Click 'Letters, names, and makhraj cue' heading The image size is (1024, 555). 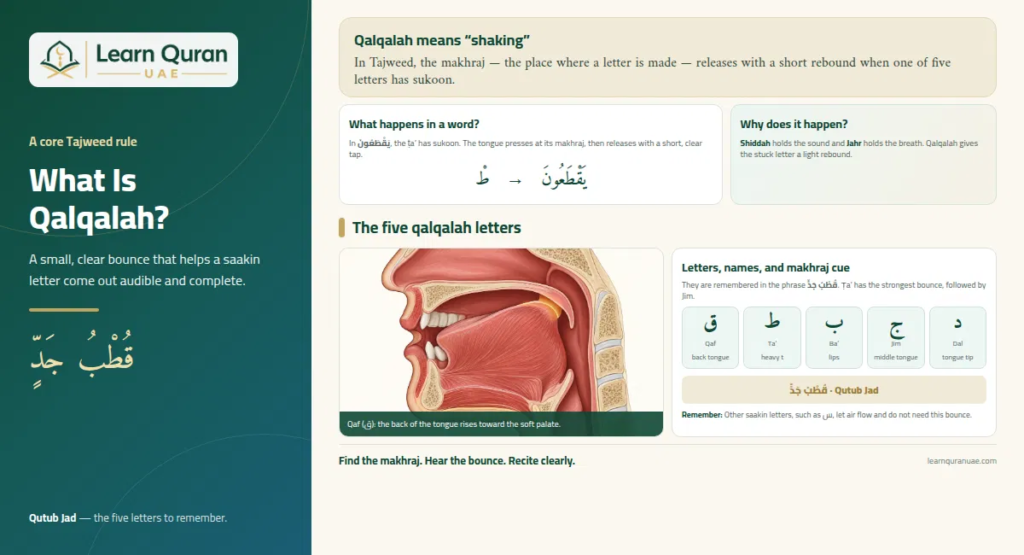pyautogui.click(x=765, y=268)
